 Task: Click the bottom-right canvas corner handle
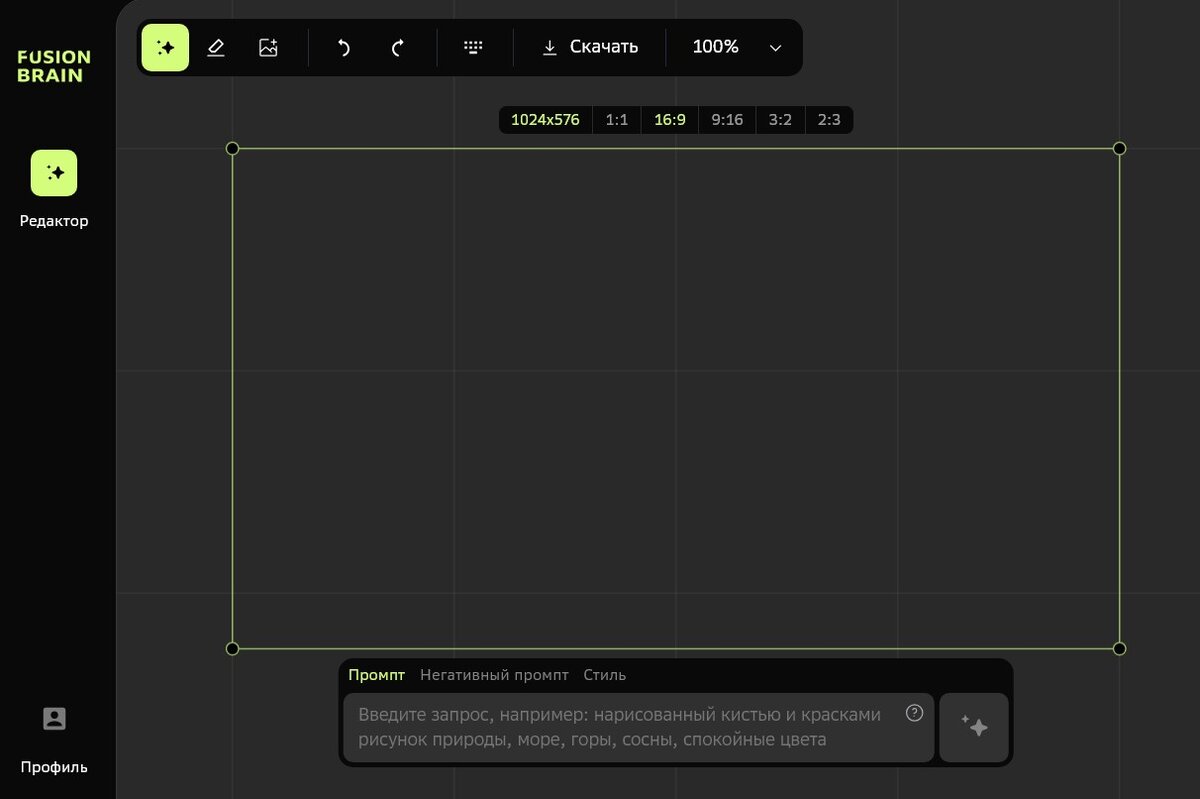coord(1120,648)
